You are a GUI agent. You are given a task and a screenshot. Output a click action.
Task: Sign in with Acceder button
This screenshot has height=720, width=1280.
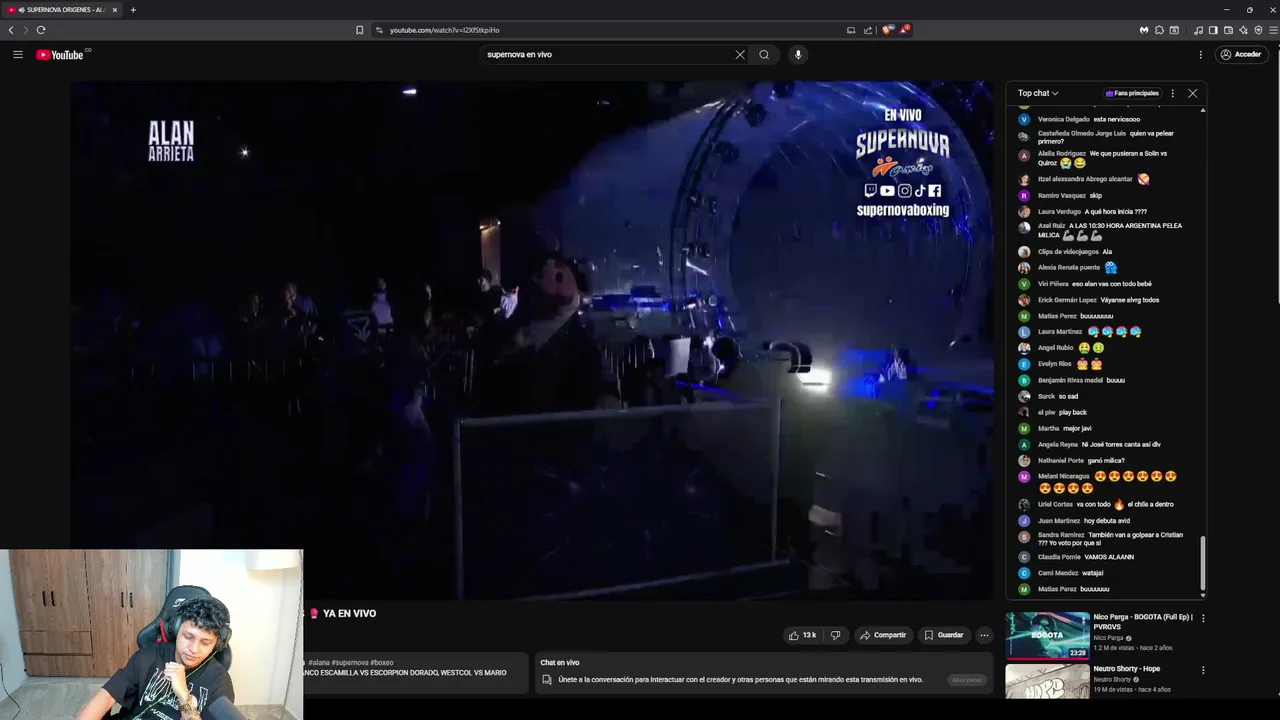[1241, 54]
